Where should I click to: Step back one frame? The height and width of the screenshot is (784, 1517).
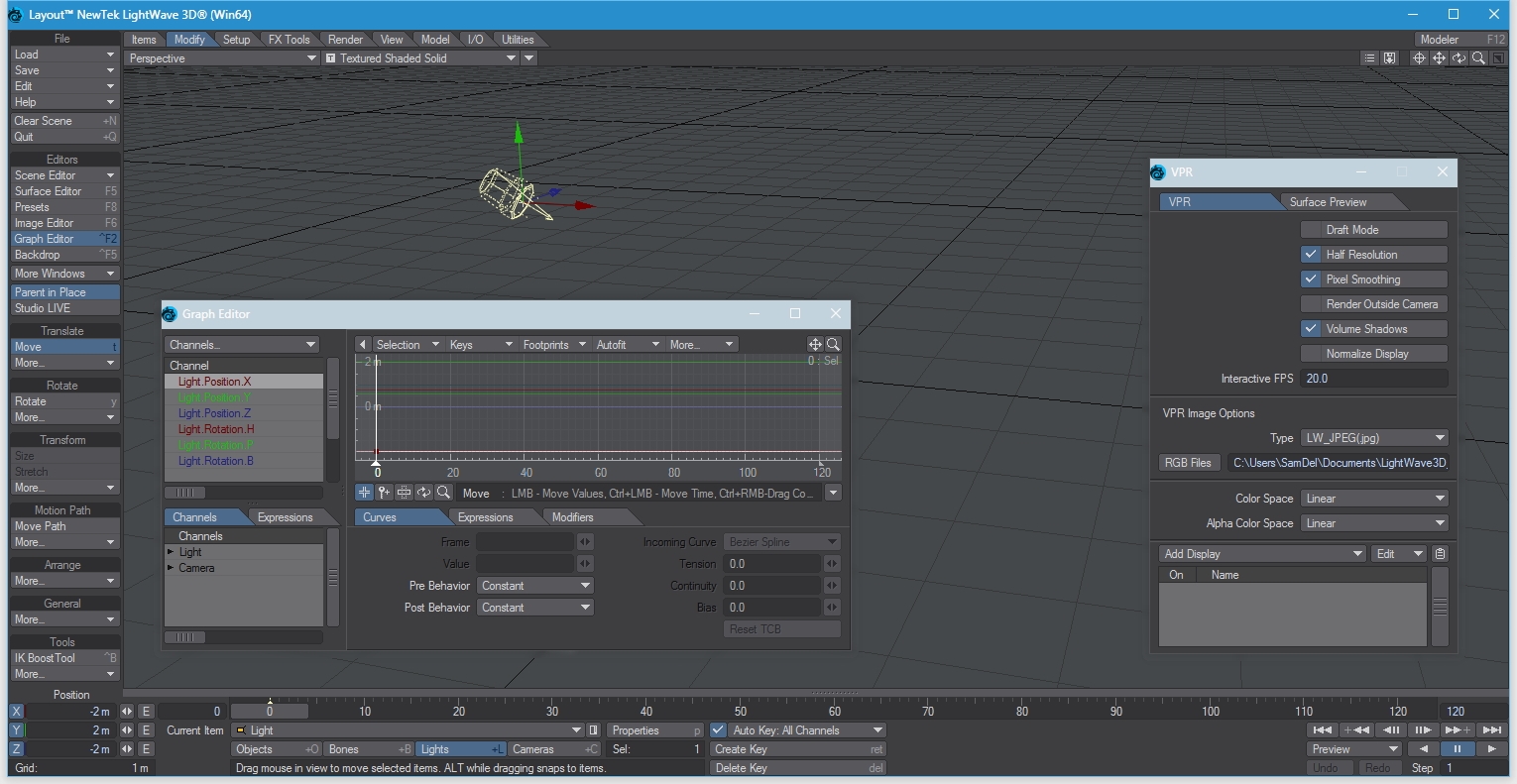1390,730
